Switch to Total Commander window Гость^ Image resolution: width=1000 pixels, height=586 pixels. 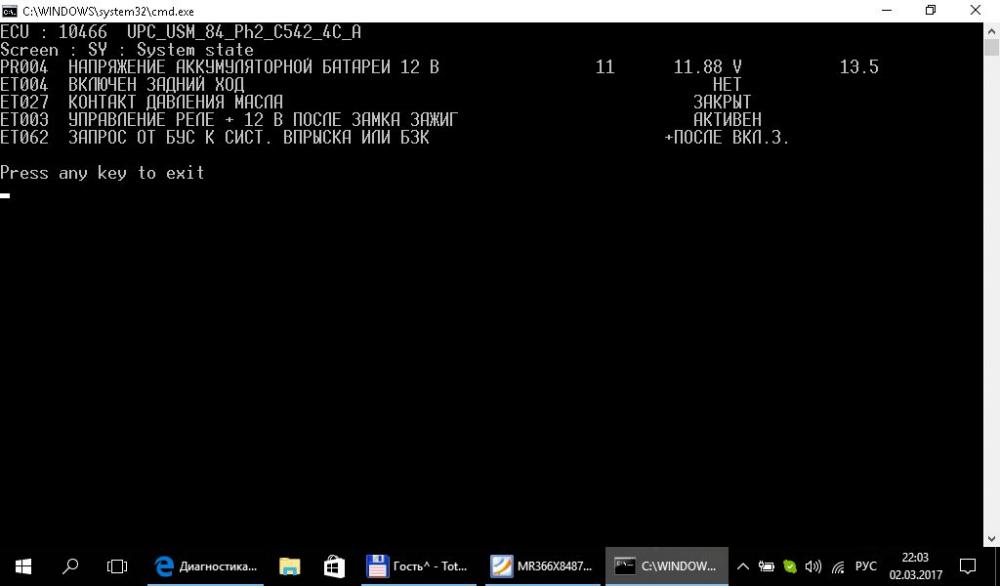tap(418, 566)
